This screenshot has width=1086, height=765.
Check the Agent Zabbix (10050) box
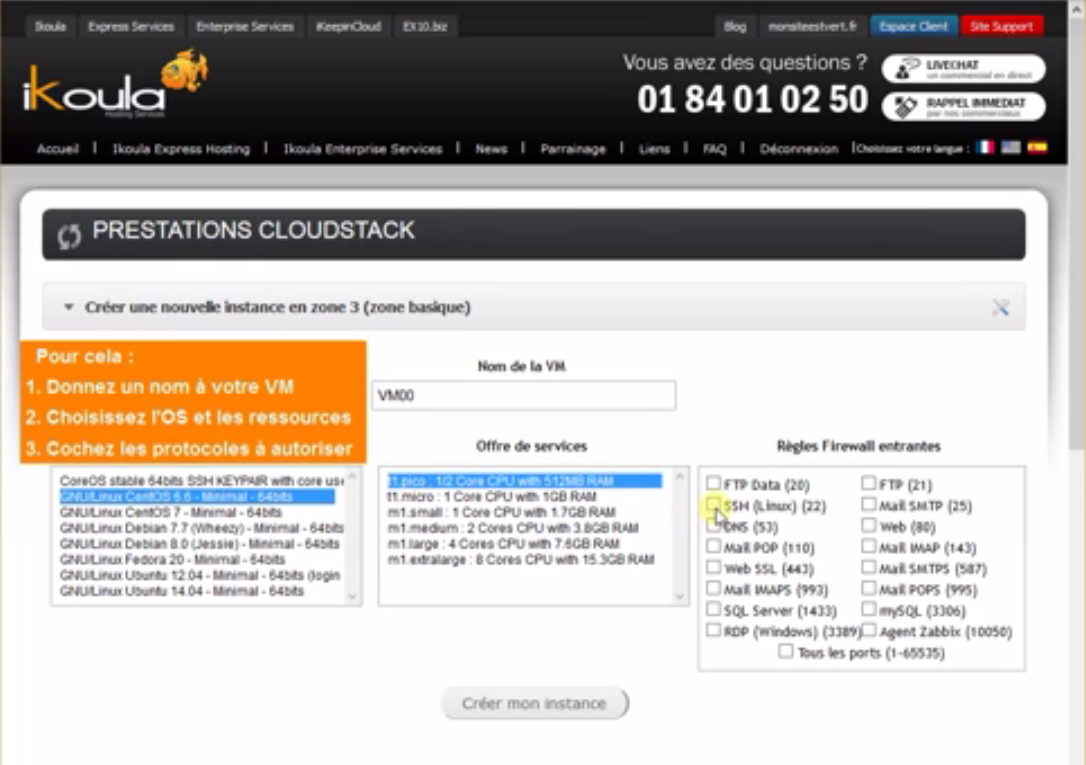[869, 629]
